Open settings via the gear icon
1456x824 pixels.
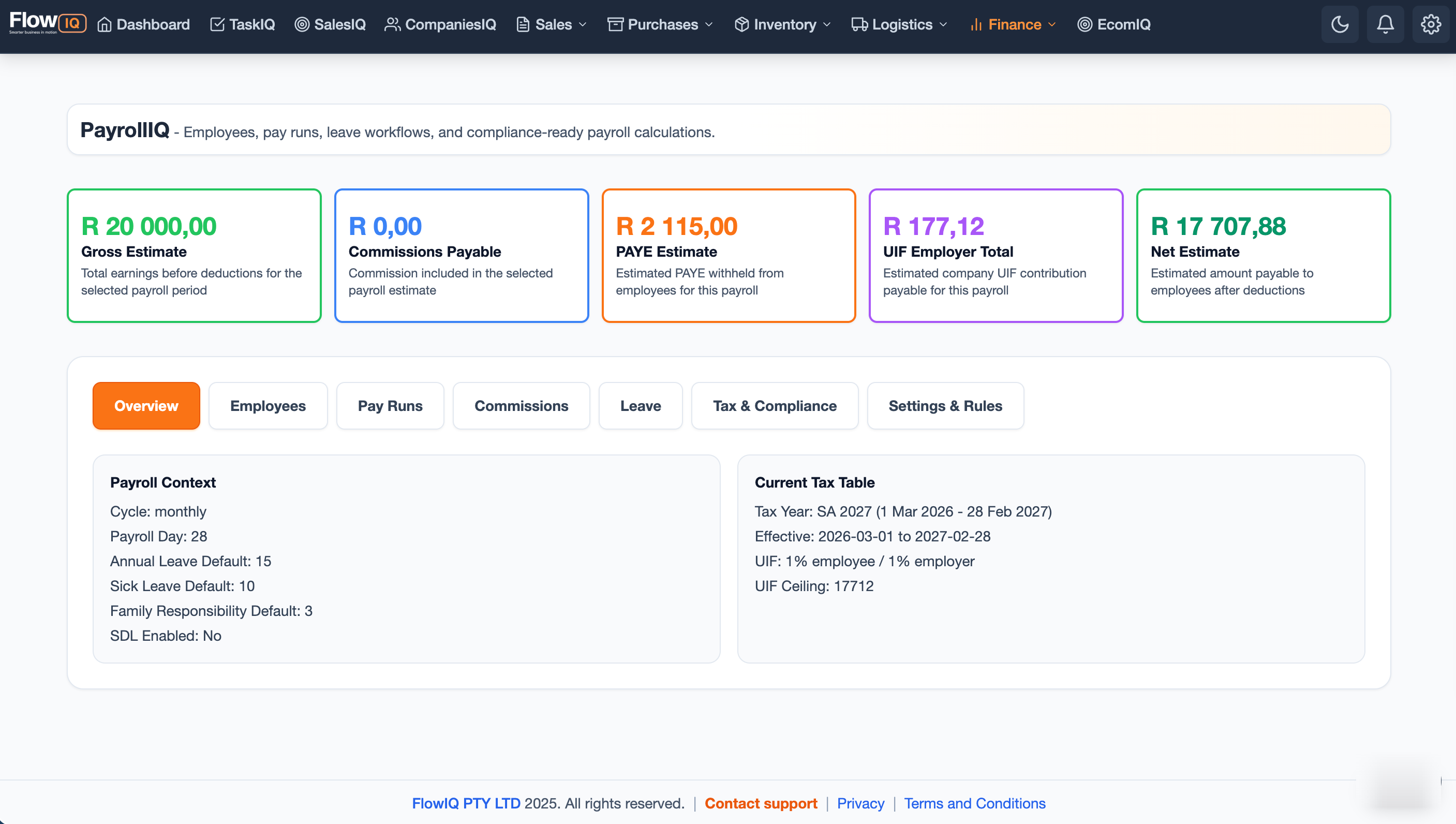(x=1432, y=24)
